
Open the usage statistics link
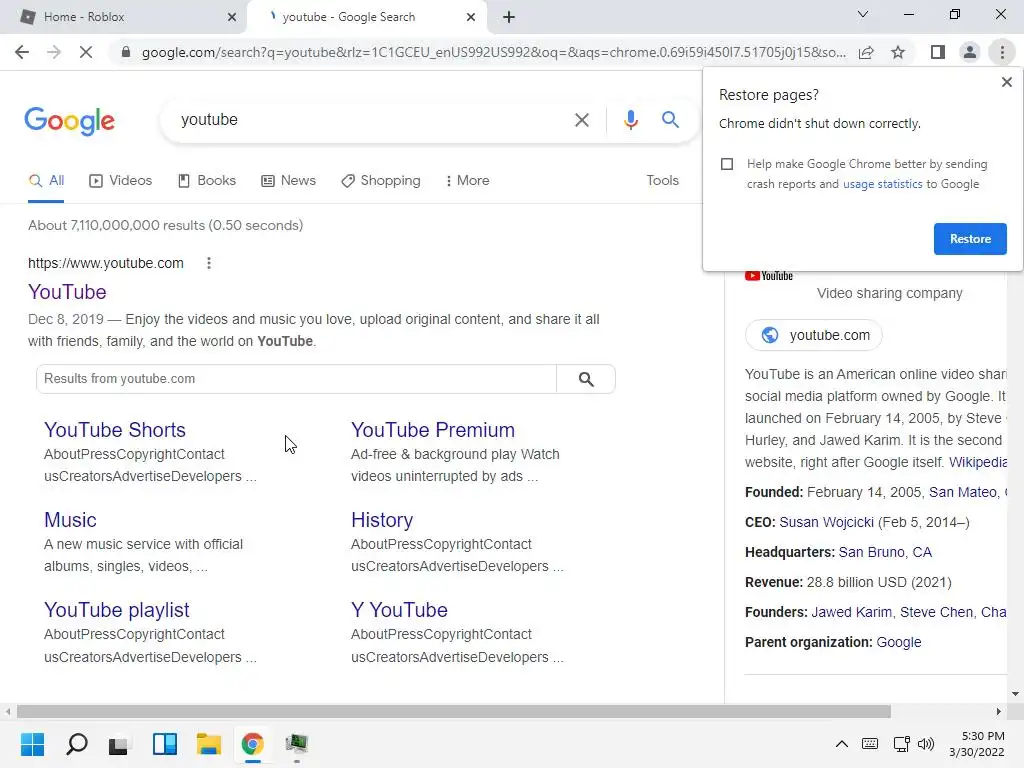point(882,184)
